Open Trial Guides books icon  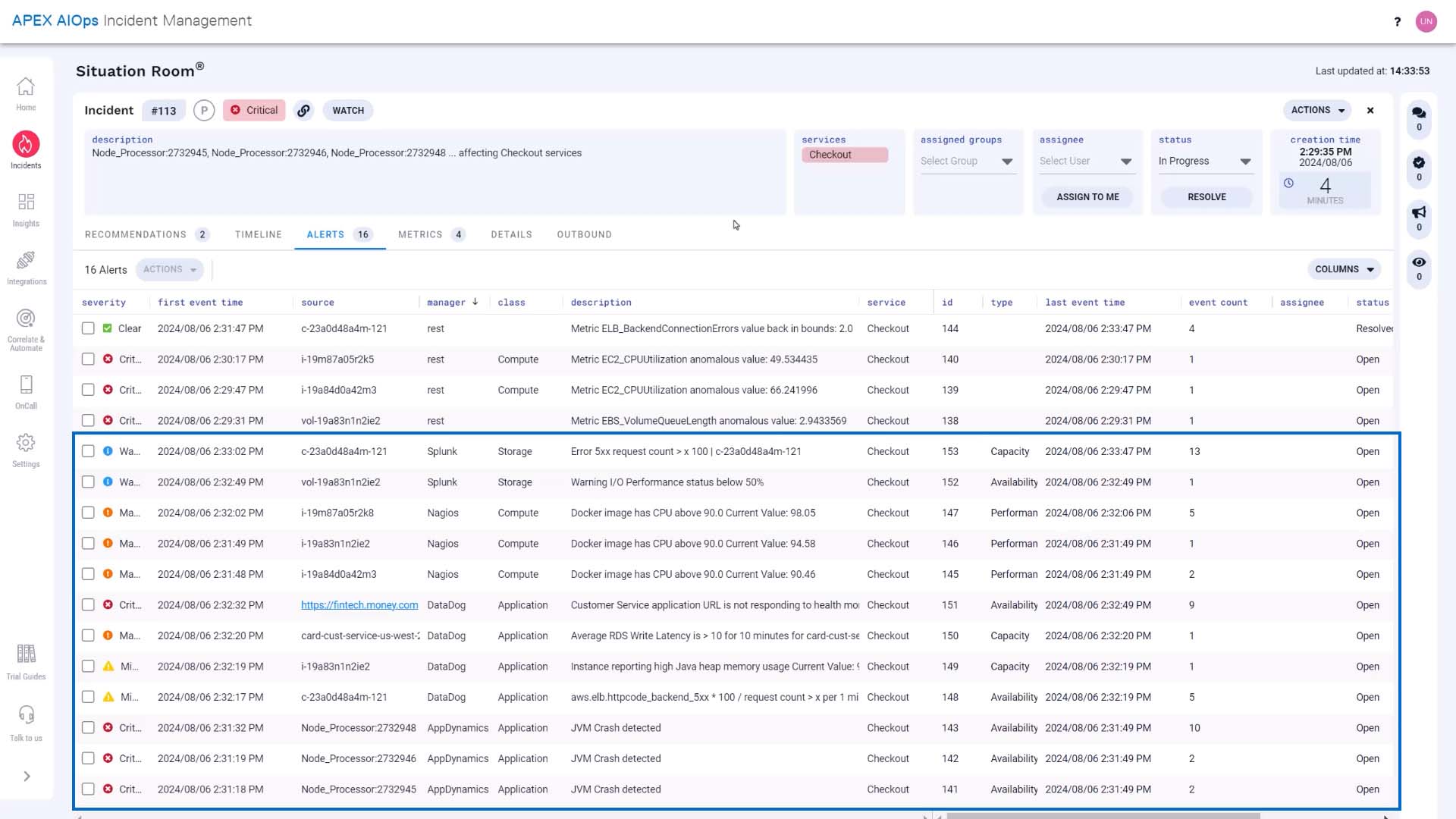click(26, 654)
